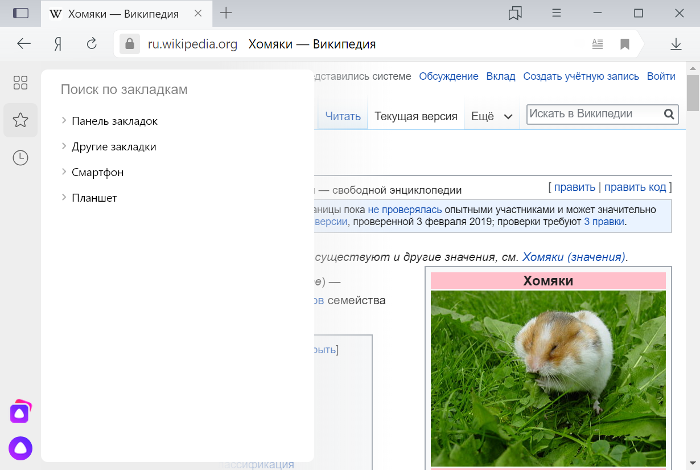This screenshot has width=700, height=470.
Task: Open the Обсуждение link
Action: (448, 76)
